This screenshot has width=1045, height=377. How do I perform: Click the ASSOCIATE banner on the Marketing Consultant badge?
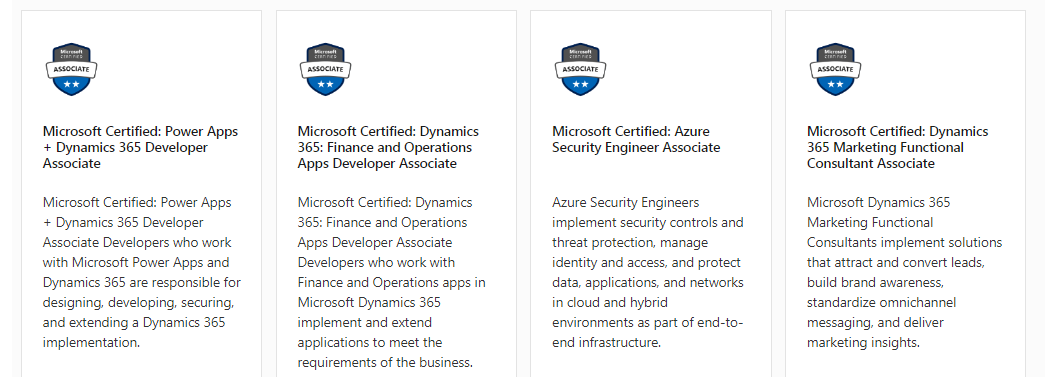click(x=836, y=69)
